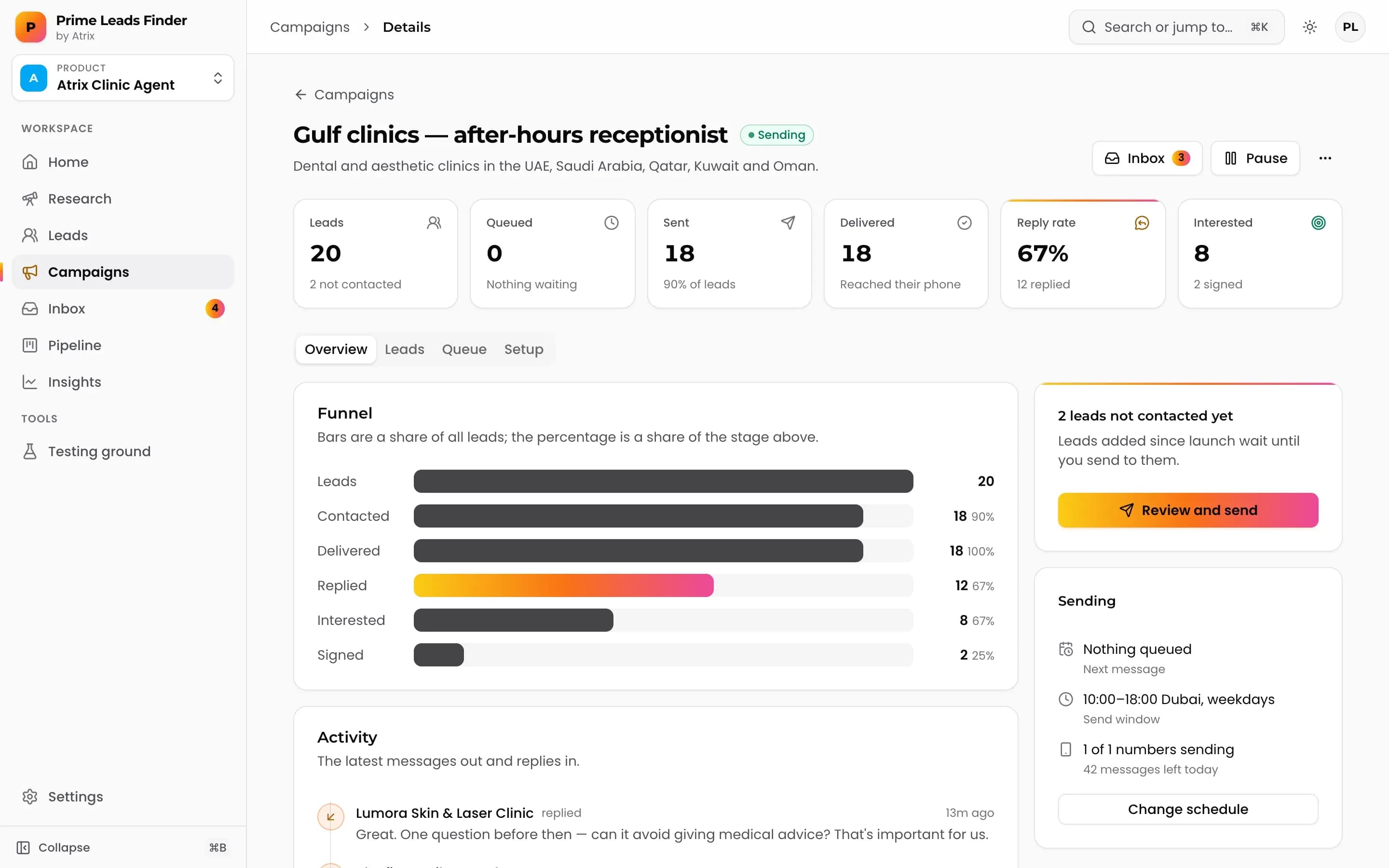Click the phone icon beside numbers sending
This screenshot has width=1389, height=868.
[x=1066, y=750]
